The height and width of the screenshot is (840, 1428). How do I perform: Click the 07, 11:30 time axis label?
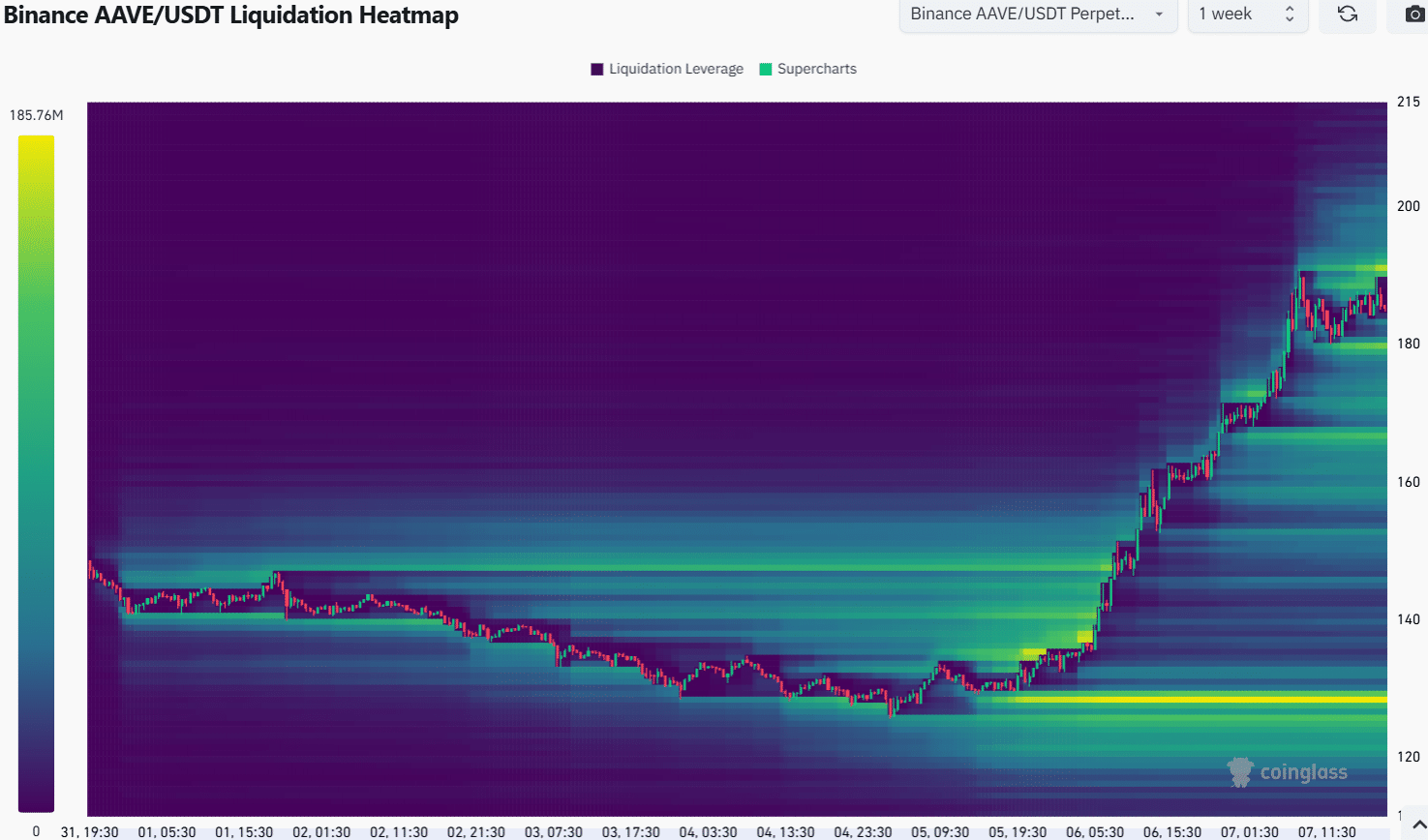point(1327,832)
